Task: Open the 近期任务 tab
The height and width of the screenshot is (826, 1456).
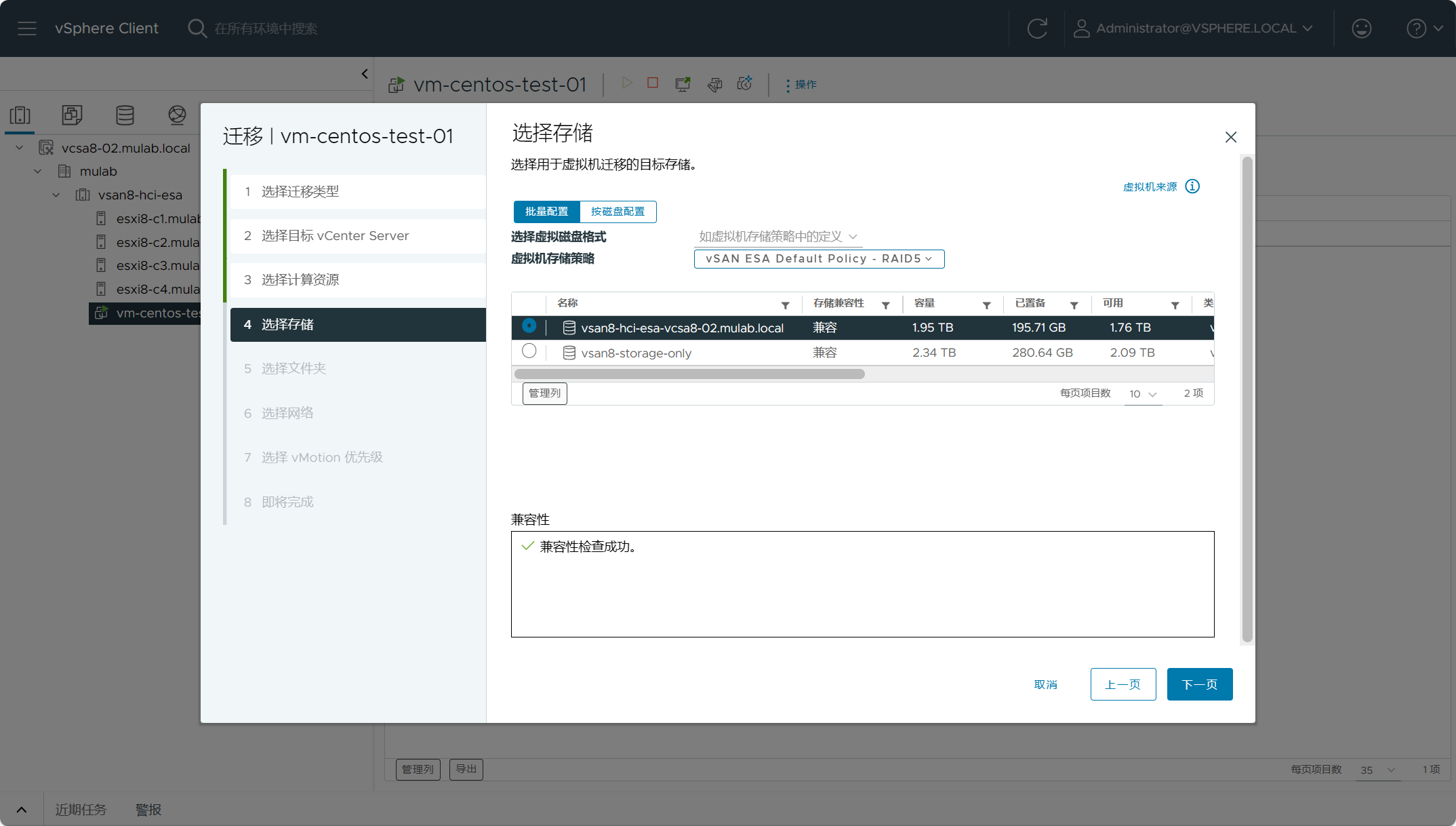Action: (81, 810)
